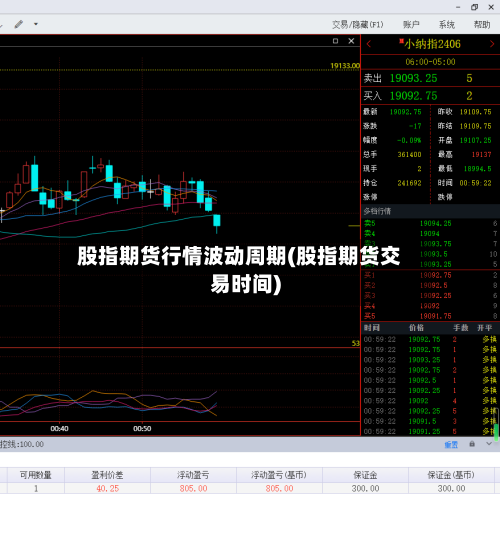Image resolution: width=500 pixels, height=546 pixels.
Task: Open the 账户 menu
Action: 411,24
